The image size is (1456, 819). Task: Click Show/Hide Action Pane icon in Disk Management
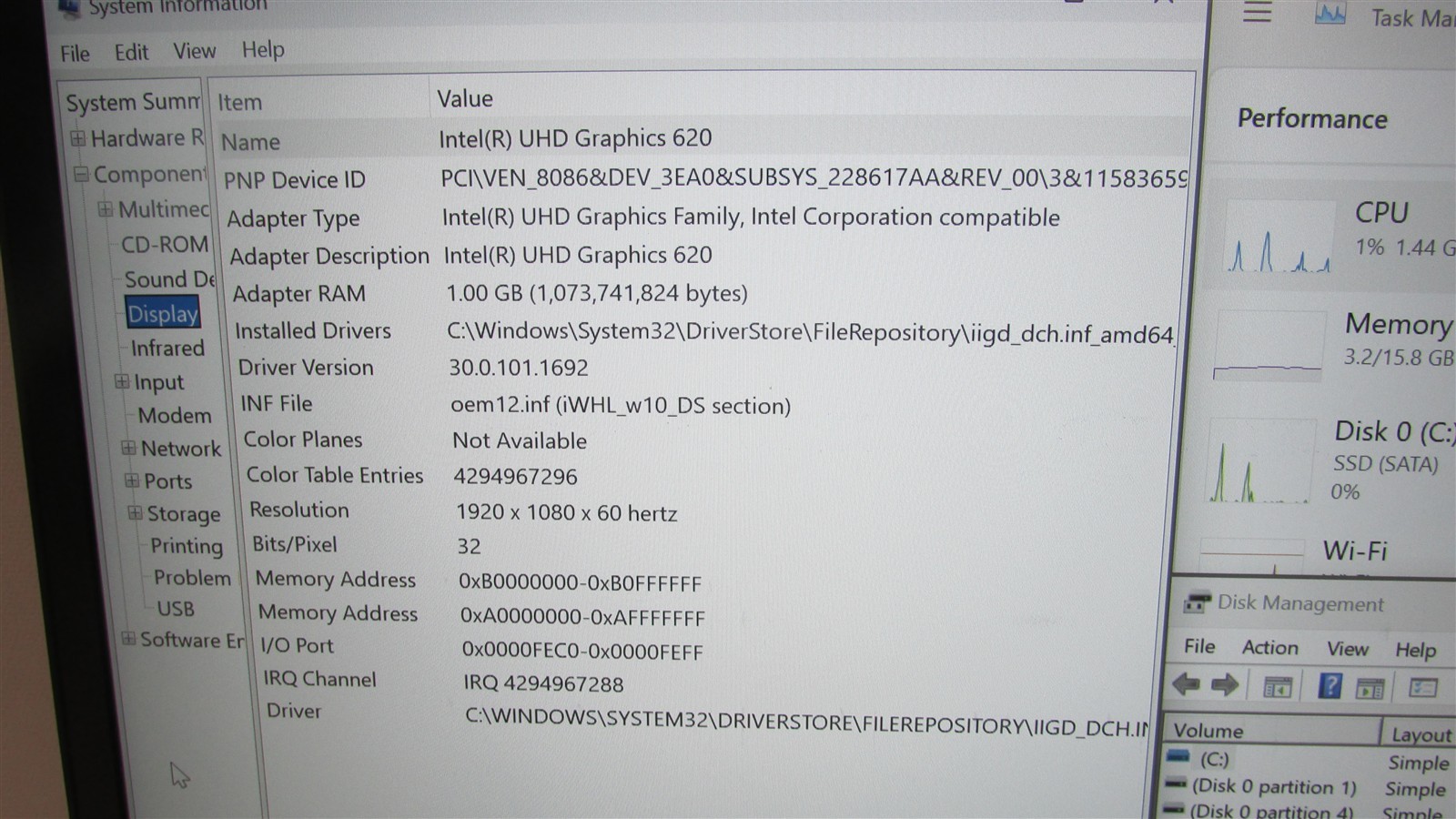[1370, 689]
